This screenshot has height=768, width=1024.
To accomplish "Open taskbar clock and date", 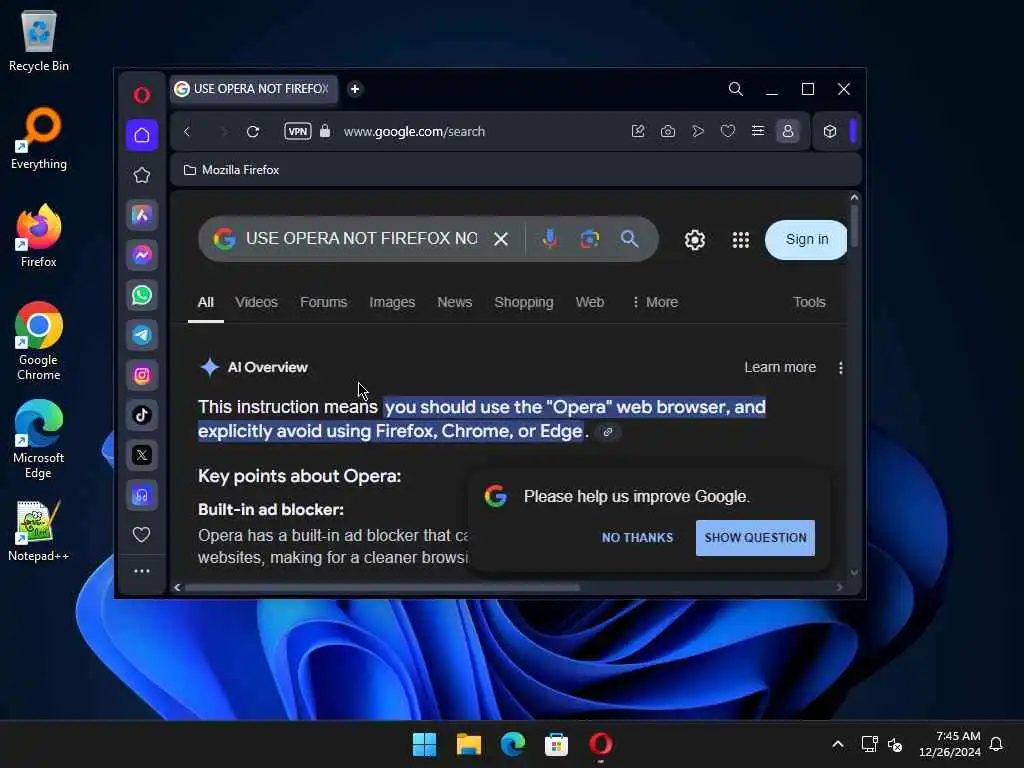I will point(950,744).
